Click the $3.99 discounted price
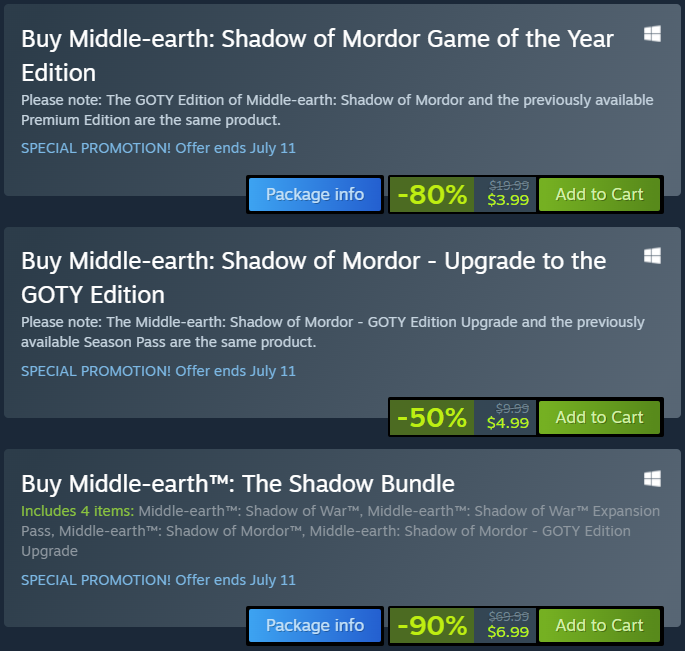 508,200
